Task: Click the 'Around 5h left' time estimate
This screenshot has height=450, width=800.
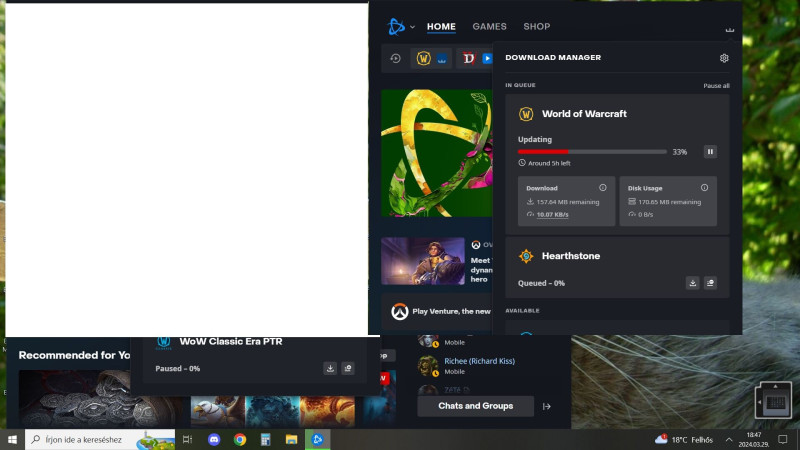Action: point(549,163)
